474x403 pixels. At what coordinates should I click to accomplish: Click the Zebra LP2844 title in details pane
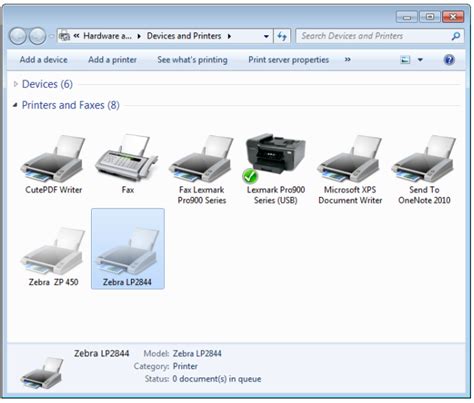(x=101, y=353)
